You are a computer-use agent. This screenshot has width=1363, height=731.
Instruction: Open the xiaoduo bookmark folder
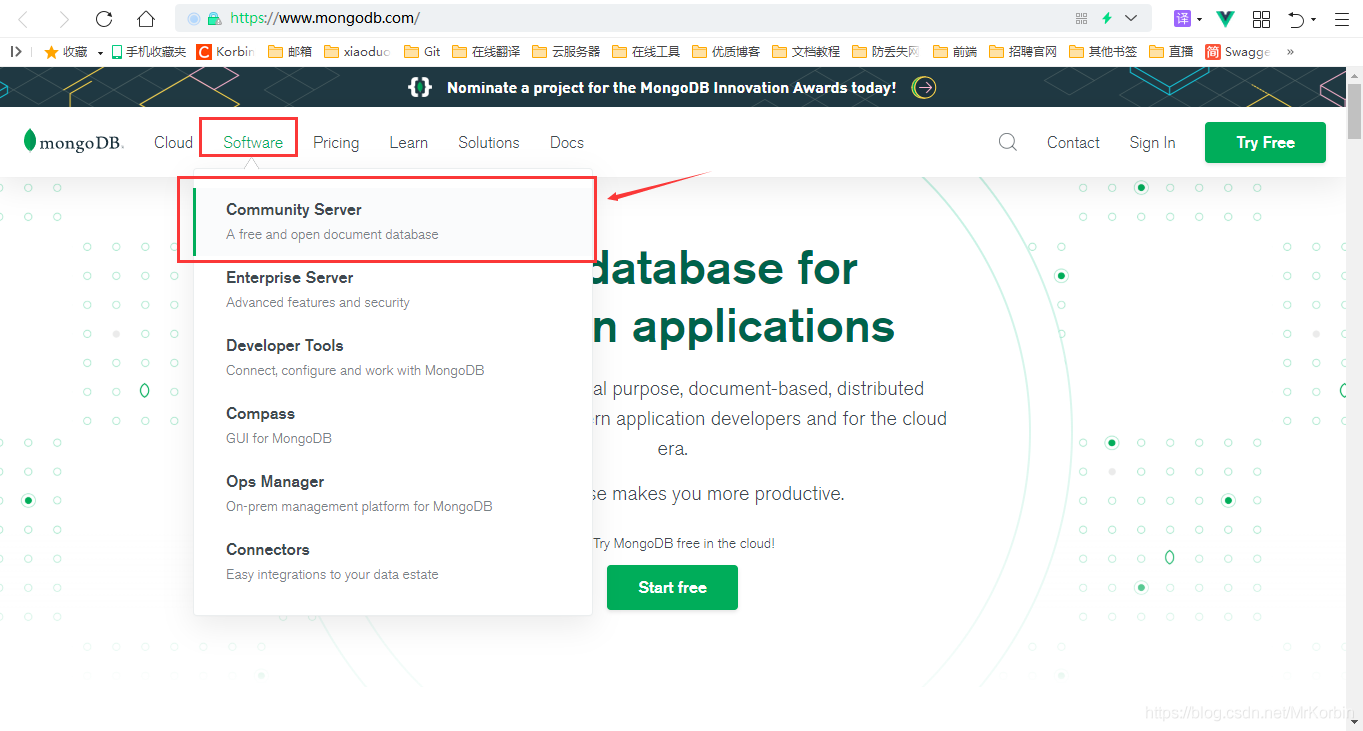pyautogui.click(x=358, y=51)
